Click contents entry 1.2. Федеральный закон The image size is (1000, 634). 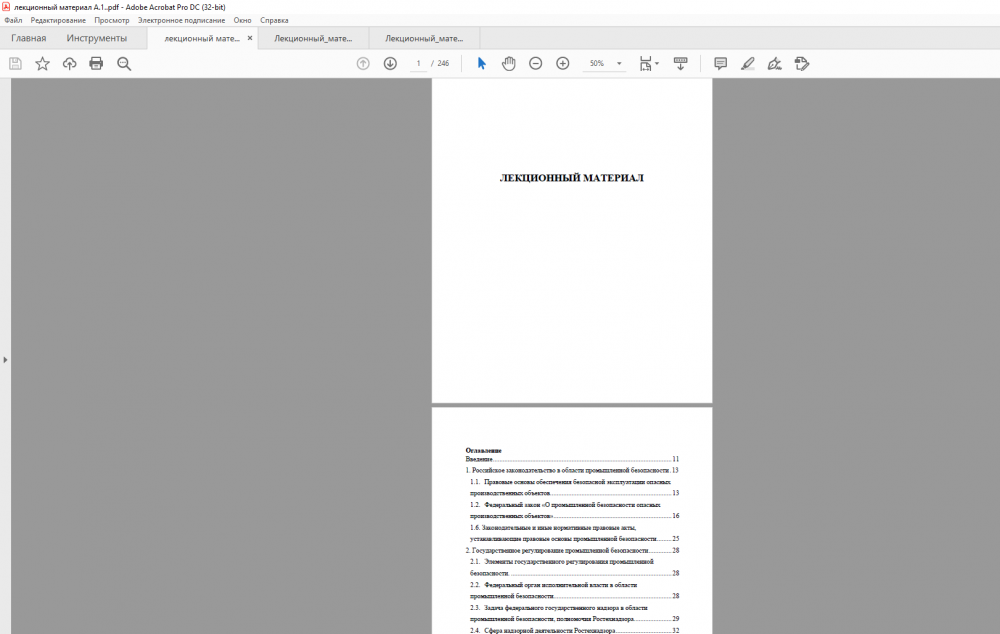pyautogui.click(x=574, y=510)
